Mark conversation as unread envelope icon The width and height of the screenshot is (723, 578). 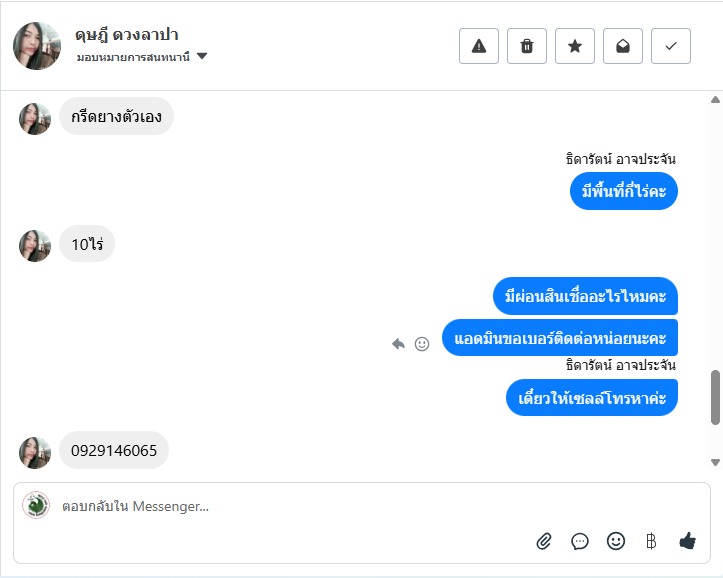click(623, 46)
